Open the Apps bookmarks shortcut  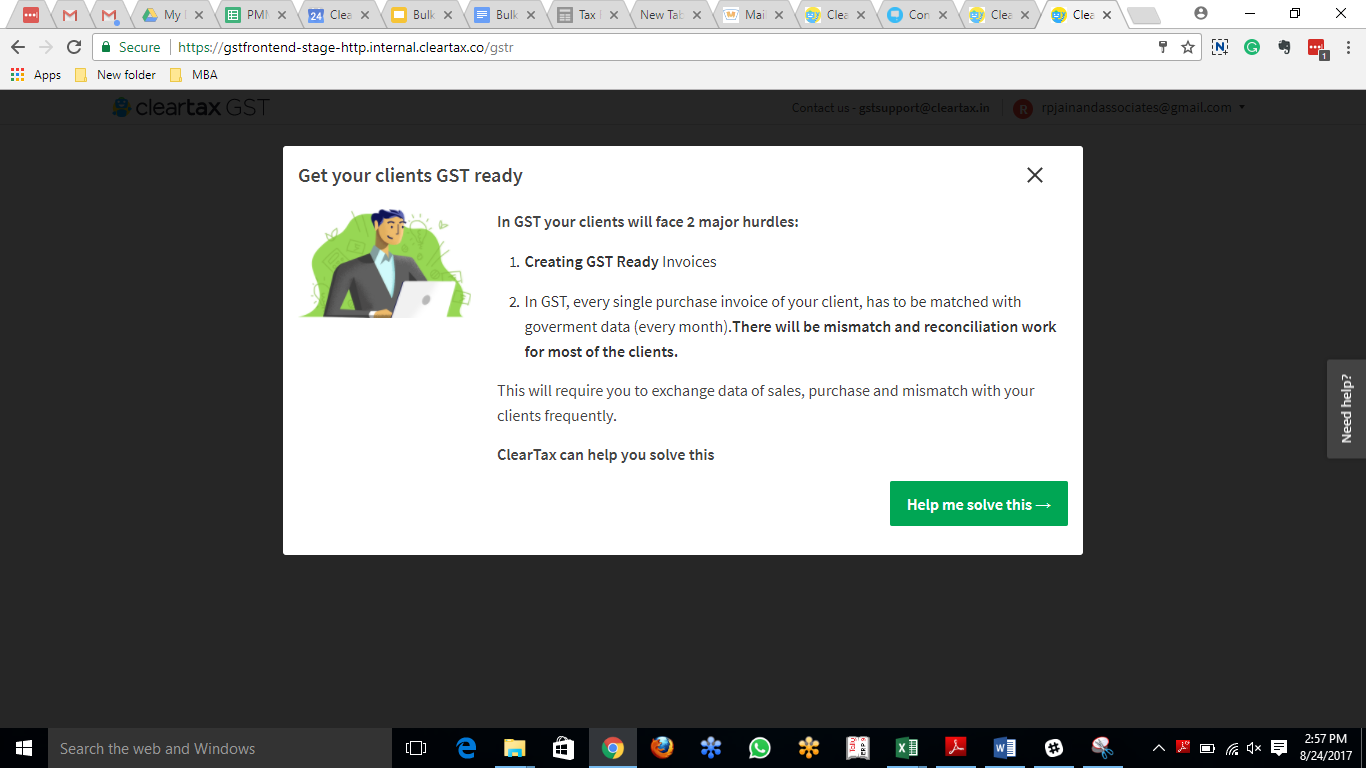pyautogui.click(x=36, y=75)
